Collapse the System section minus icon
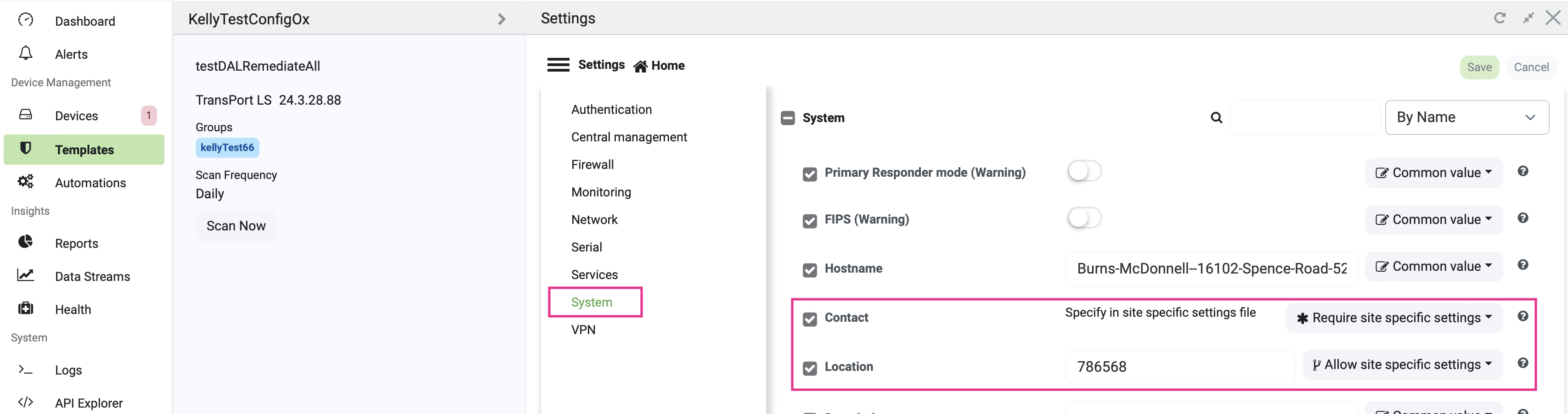Screen dimensions: 1568x414 788,118
